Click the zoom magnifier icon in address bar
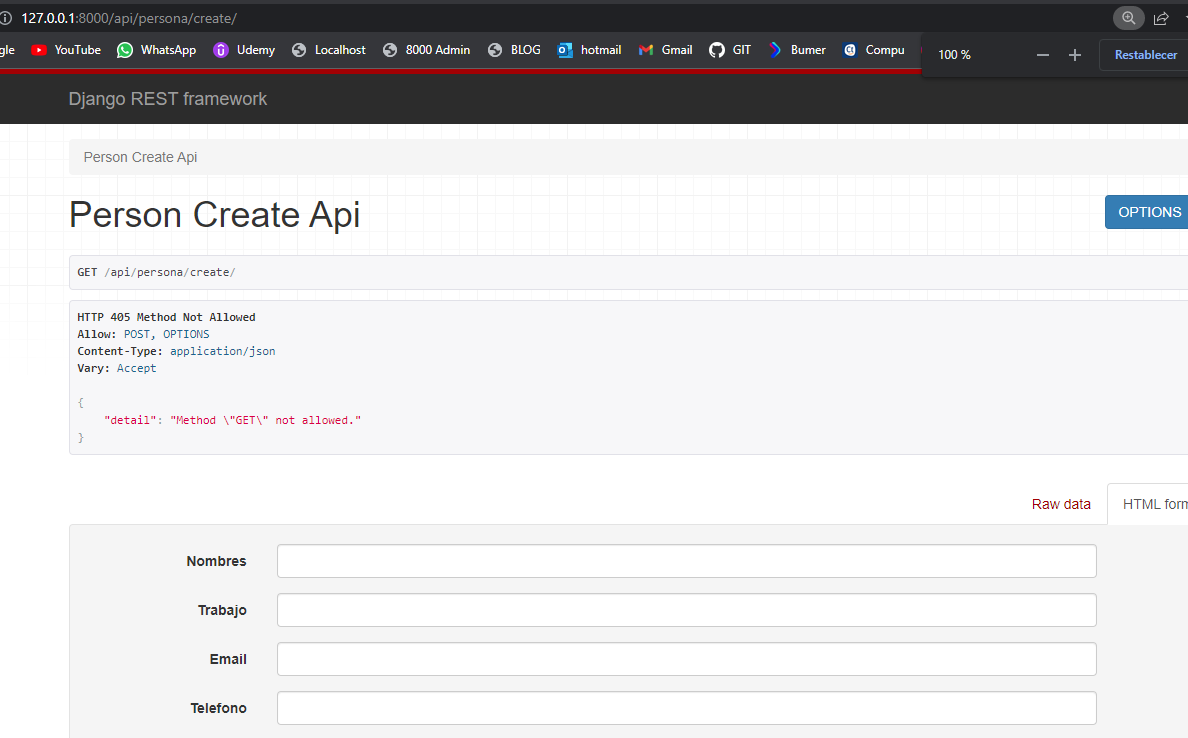 pyautogui.click(x=1128, y=18)
